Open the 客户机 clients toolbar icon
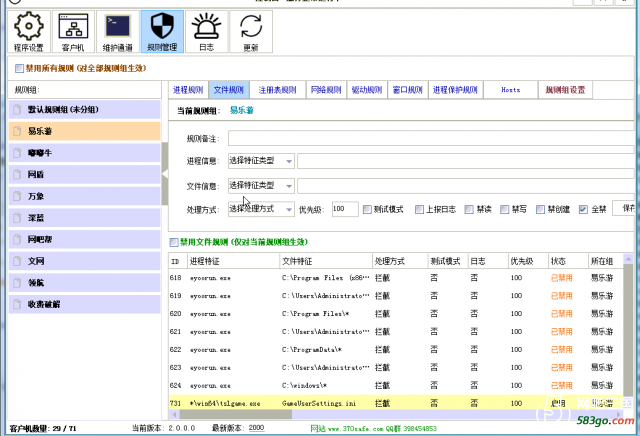The height and width of the screenshot is (436, 640). (73, 32)
